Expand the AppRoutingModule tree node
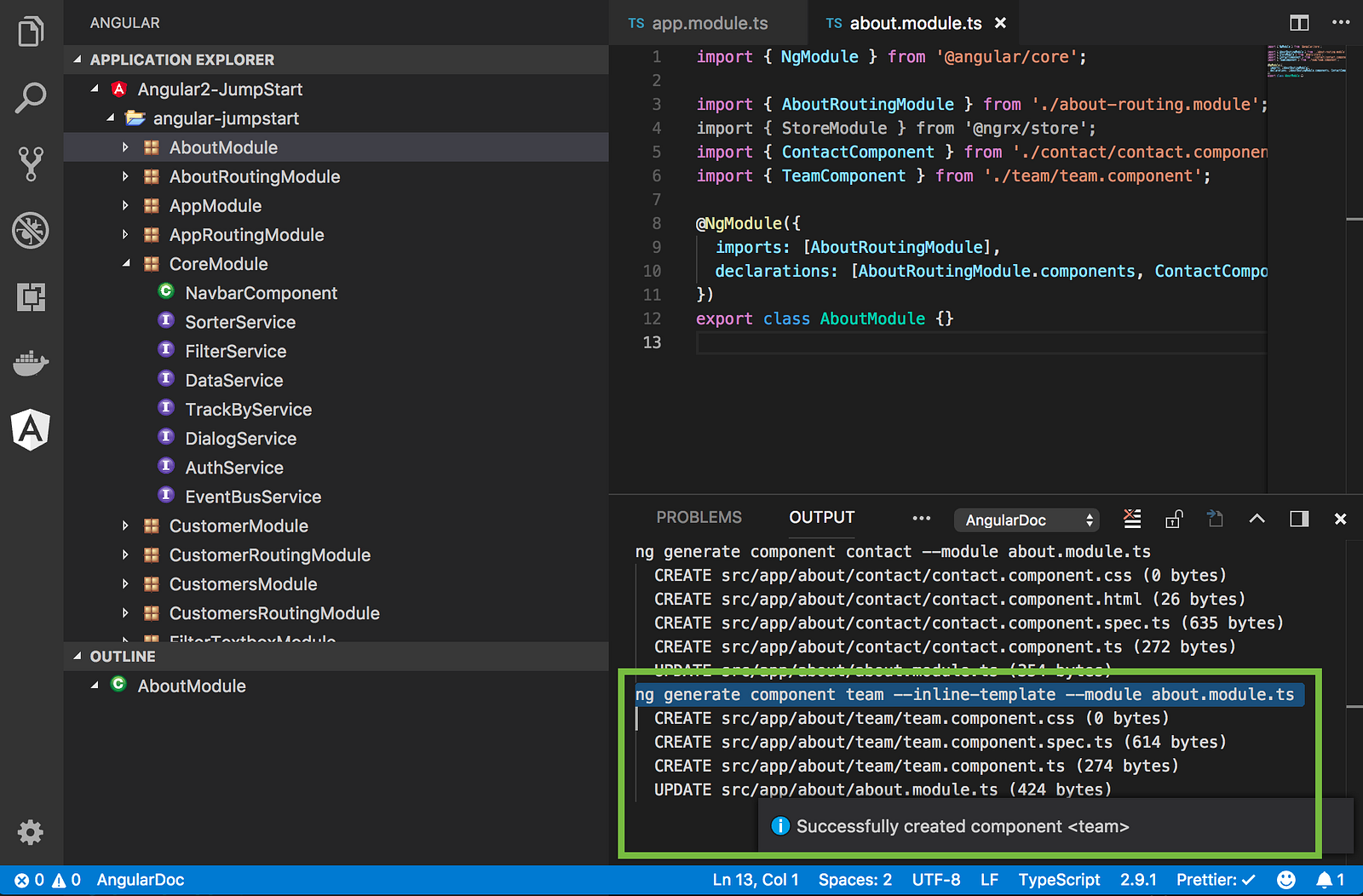1363x896 pixels. point(126,234)
